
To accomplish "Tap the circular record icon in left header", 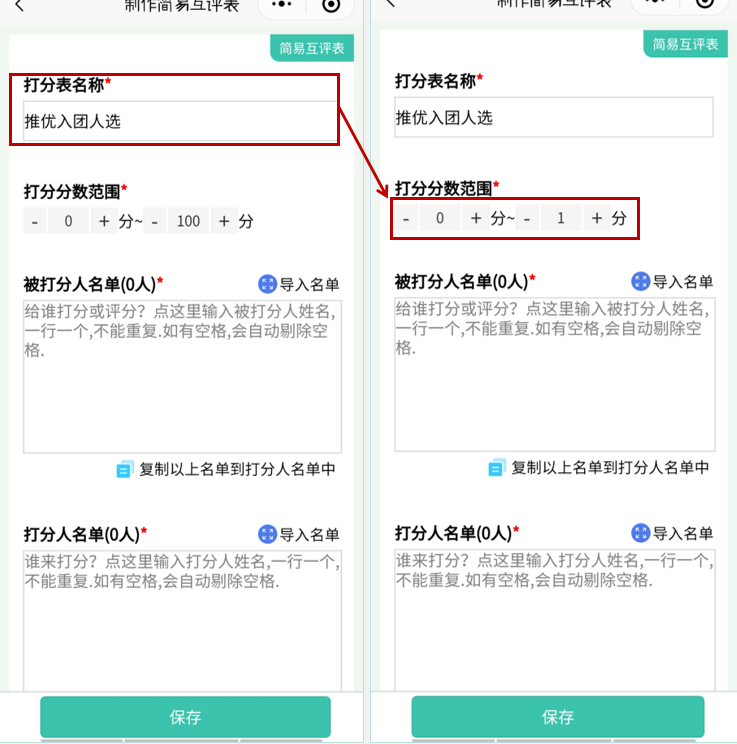I will click(x=331, y=5).
